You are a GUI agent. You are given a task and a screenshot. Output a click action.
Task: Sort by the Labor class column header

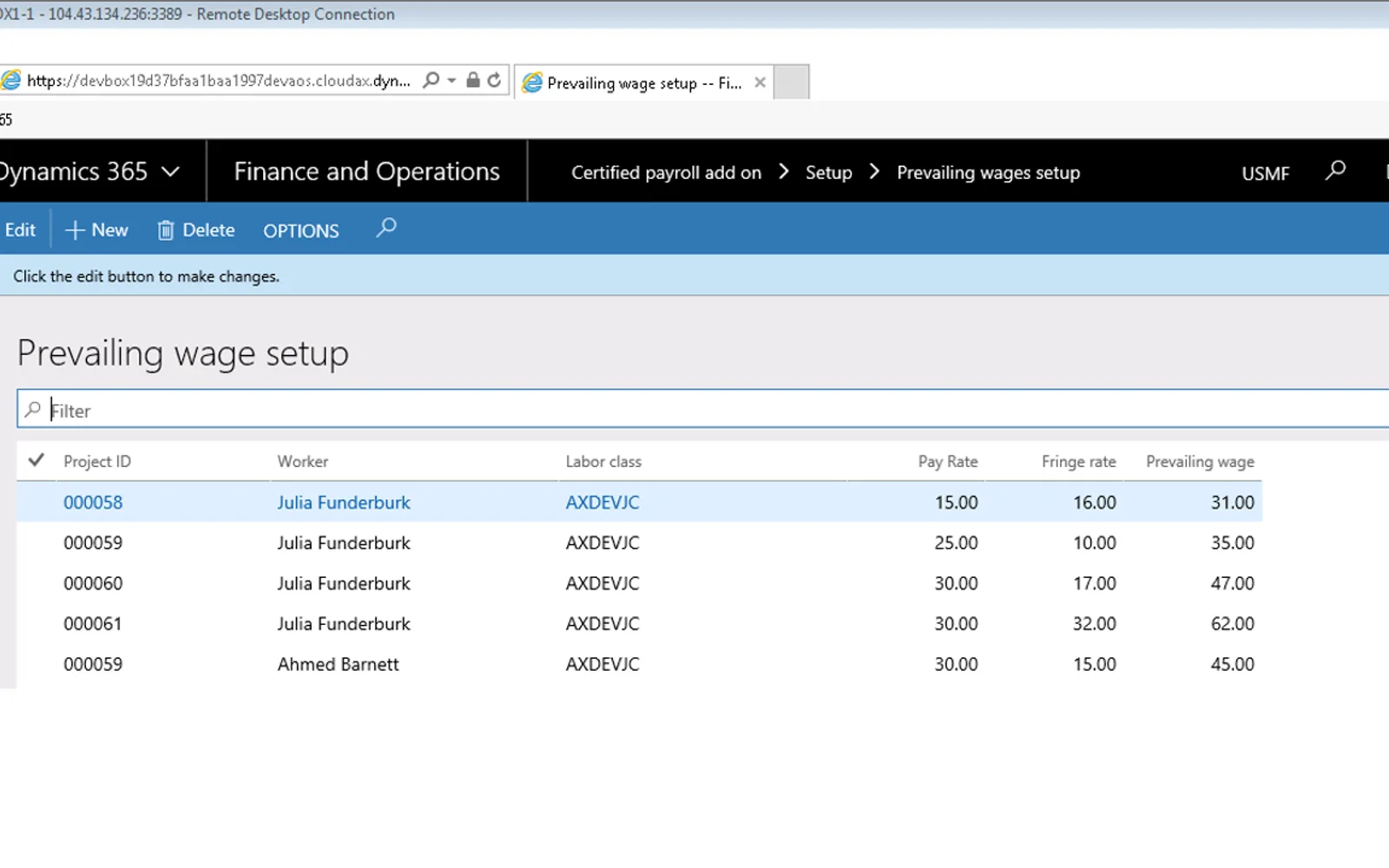603,462
